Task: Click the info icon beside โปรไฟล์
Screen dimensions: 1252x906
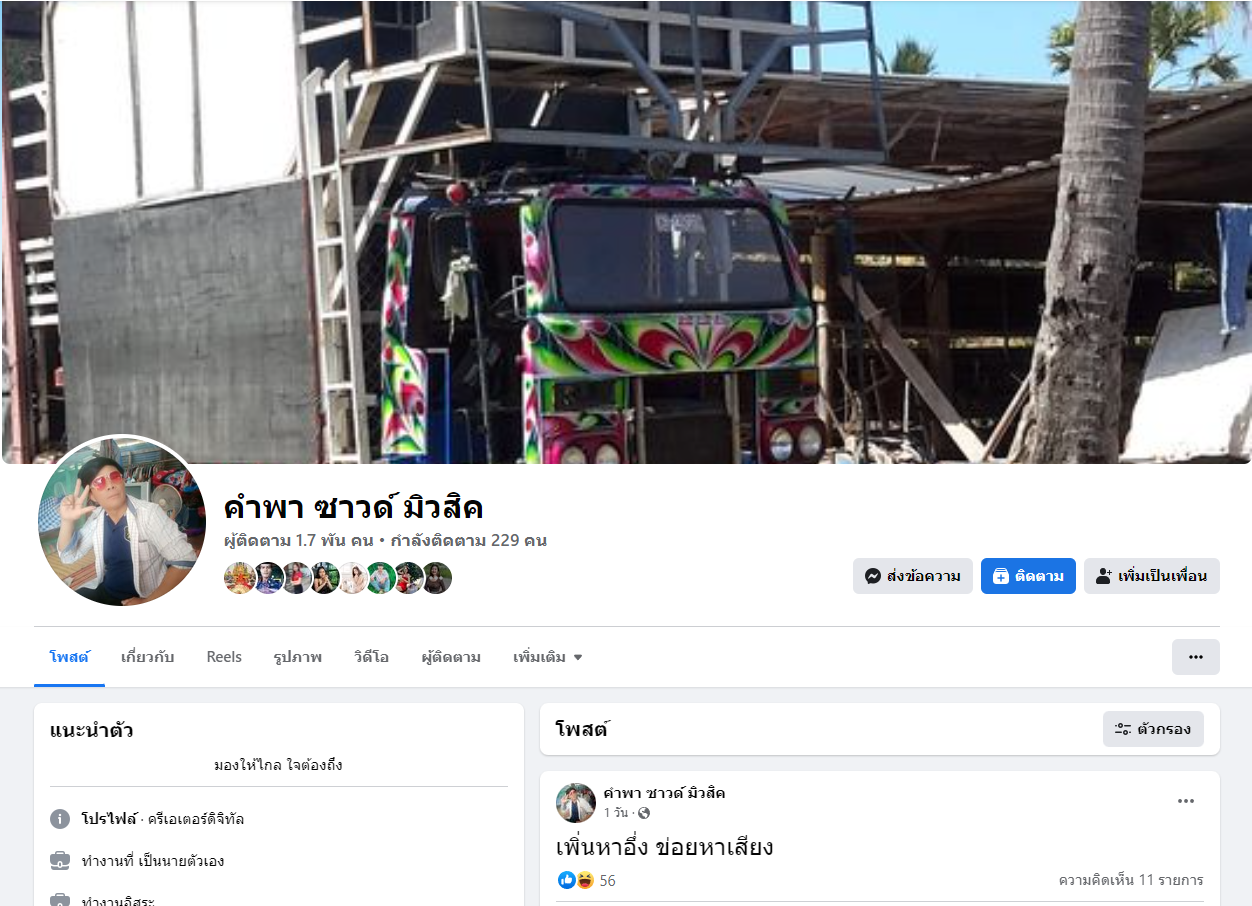Action: click(x=60, y=819)
